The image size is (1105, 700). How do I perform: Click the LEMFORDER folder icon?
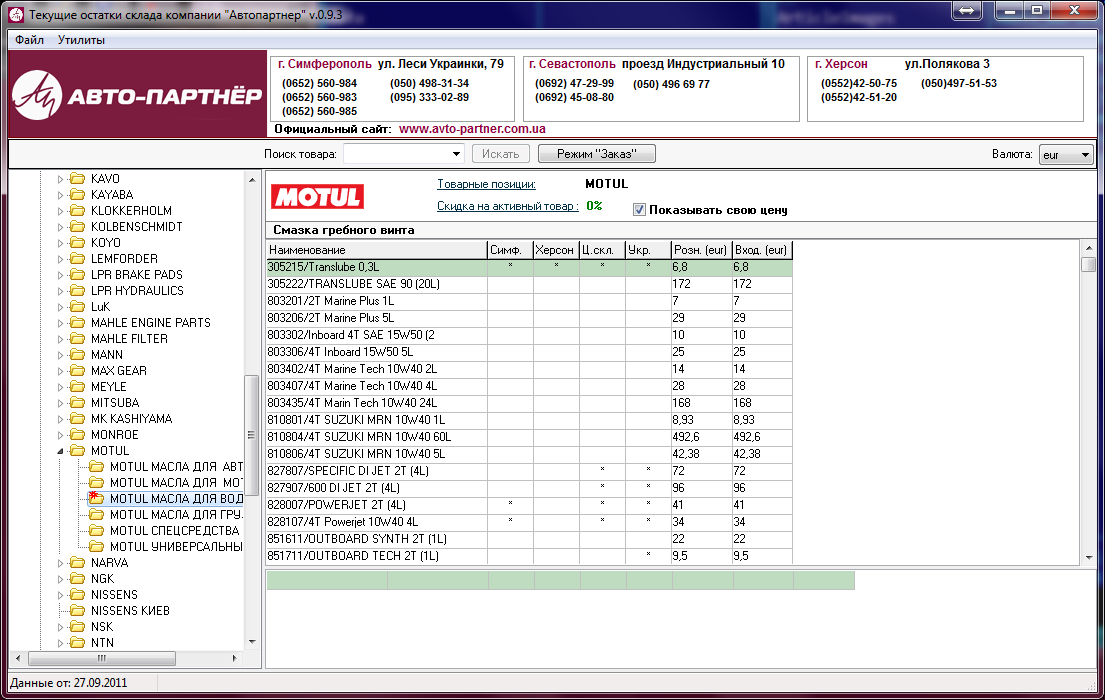click(78, 259)
